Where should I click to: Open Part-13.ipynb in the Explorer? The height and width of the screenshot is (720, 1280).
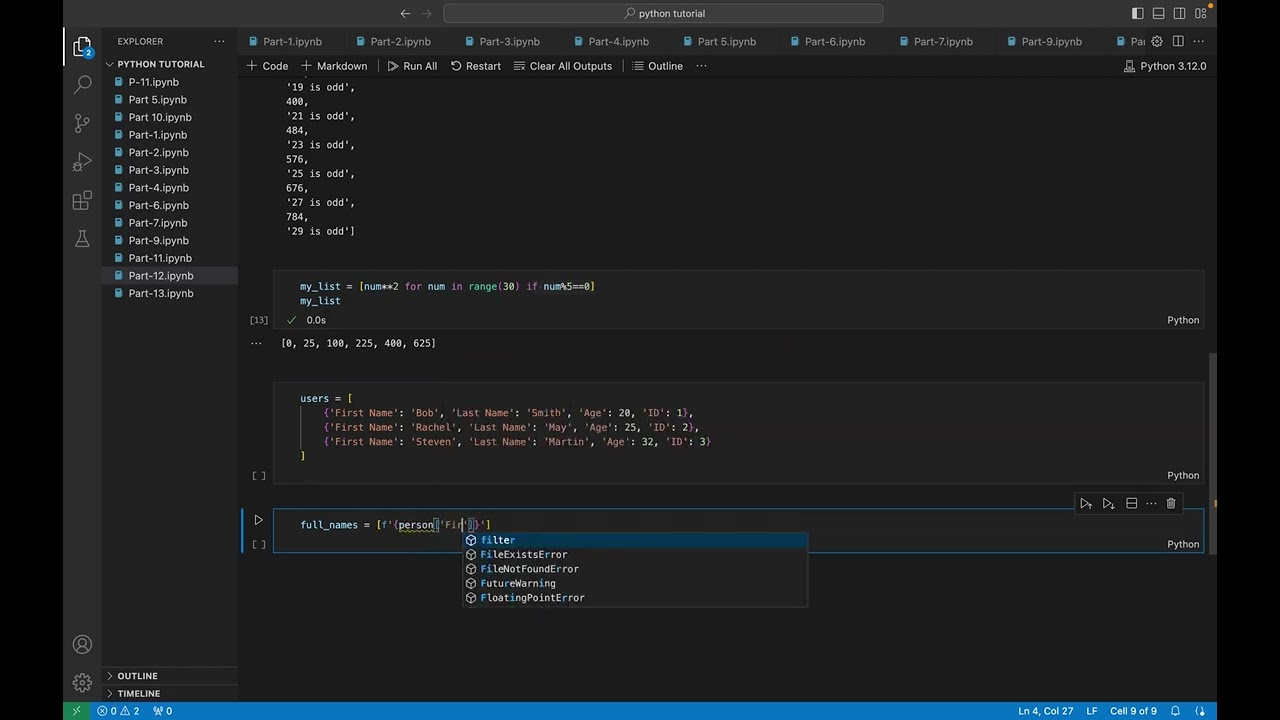(x=170, y=293)
